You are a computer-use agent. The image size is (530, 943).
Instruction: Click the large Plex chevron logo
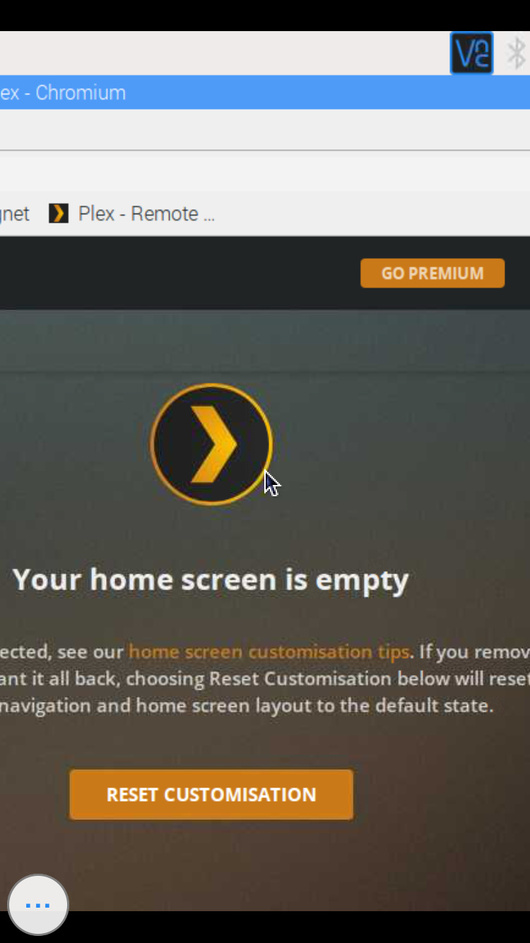click(x=211, y=444)
